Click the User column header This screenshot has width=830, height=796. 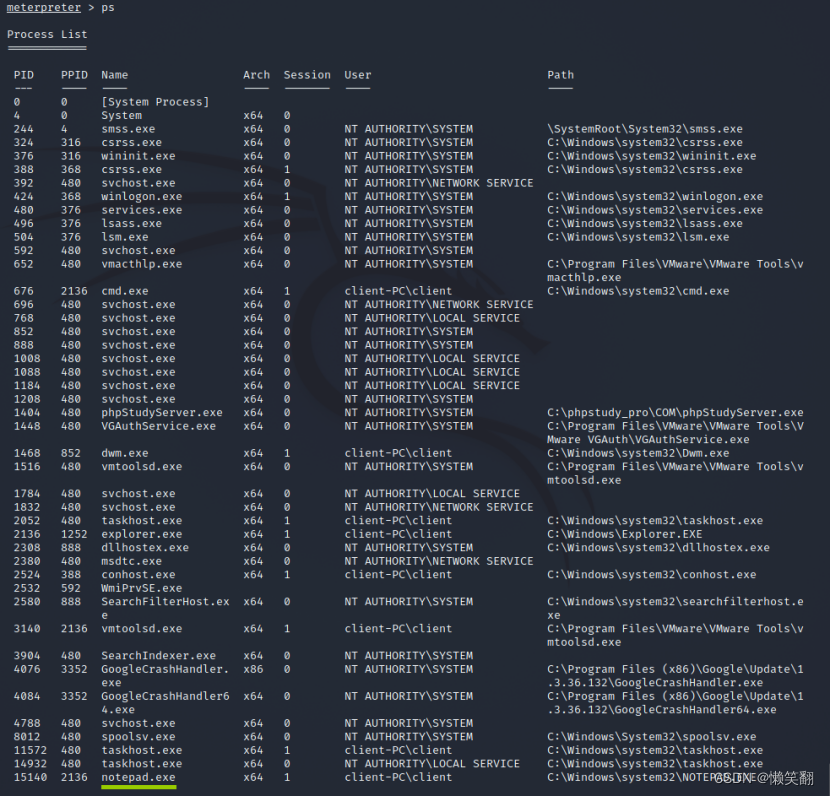(x=358, y=74)
